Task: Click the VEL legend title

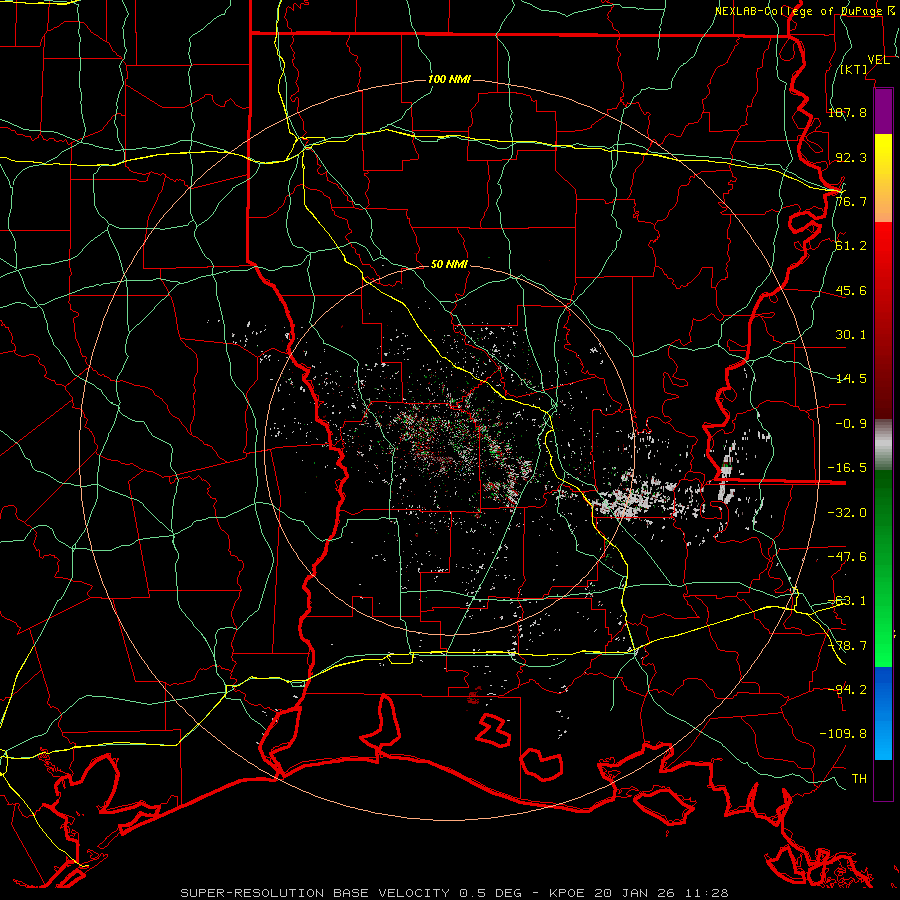Action: click(x=878, y=60)
